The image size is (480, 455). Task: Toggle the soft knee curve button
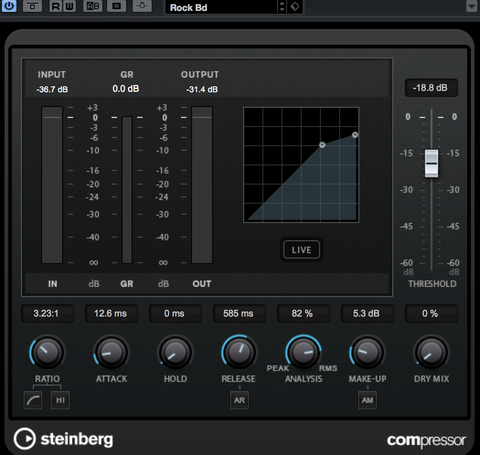33,400
